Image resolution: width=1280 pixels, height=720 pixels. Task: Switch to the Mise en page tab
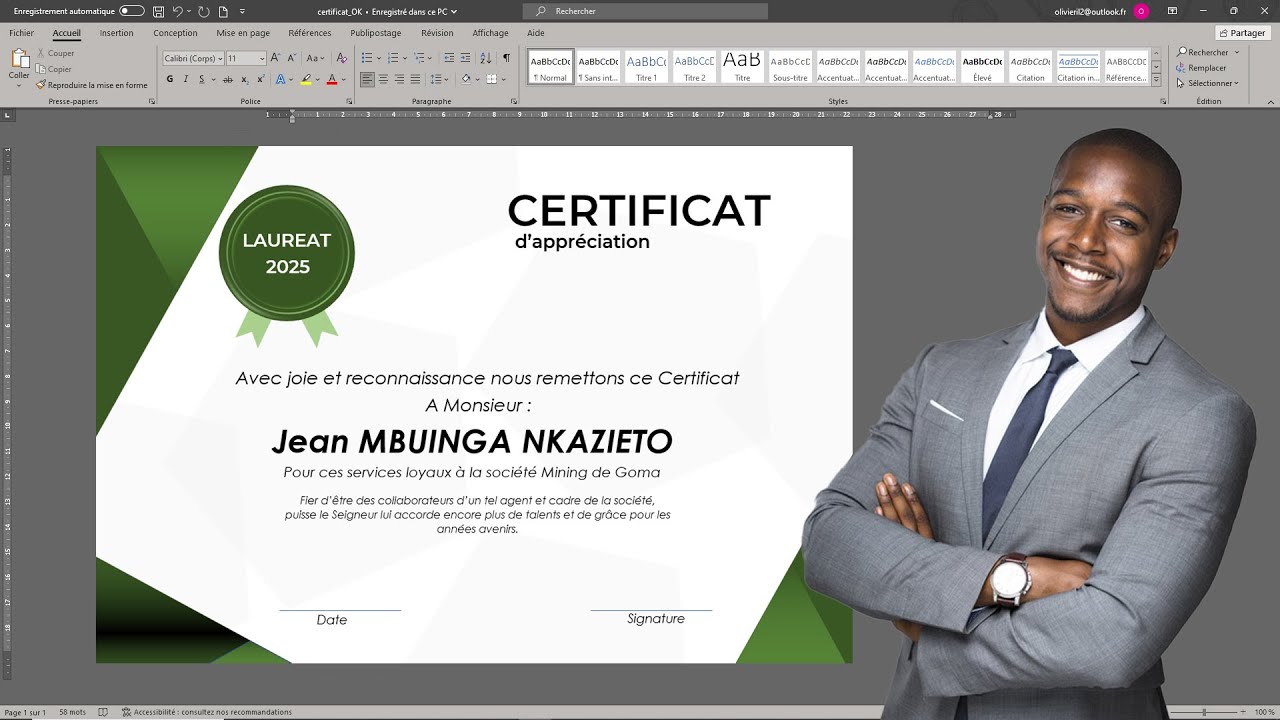coord(243,33)
